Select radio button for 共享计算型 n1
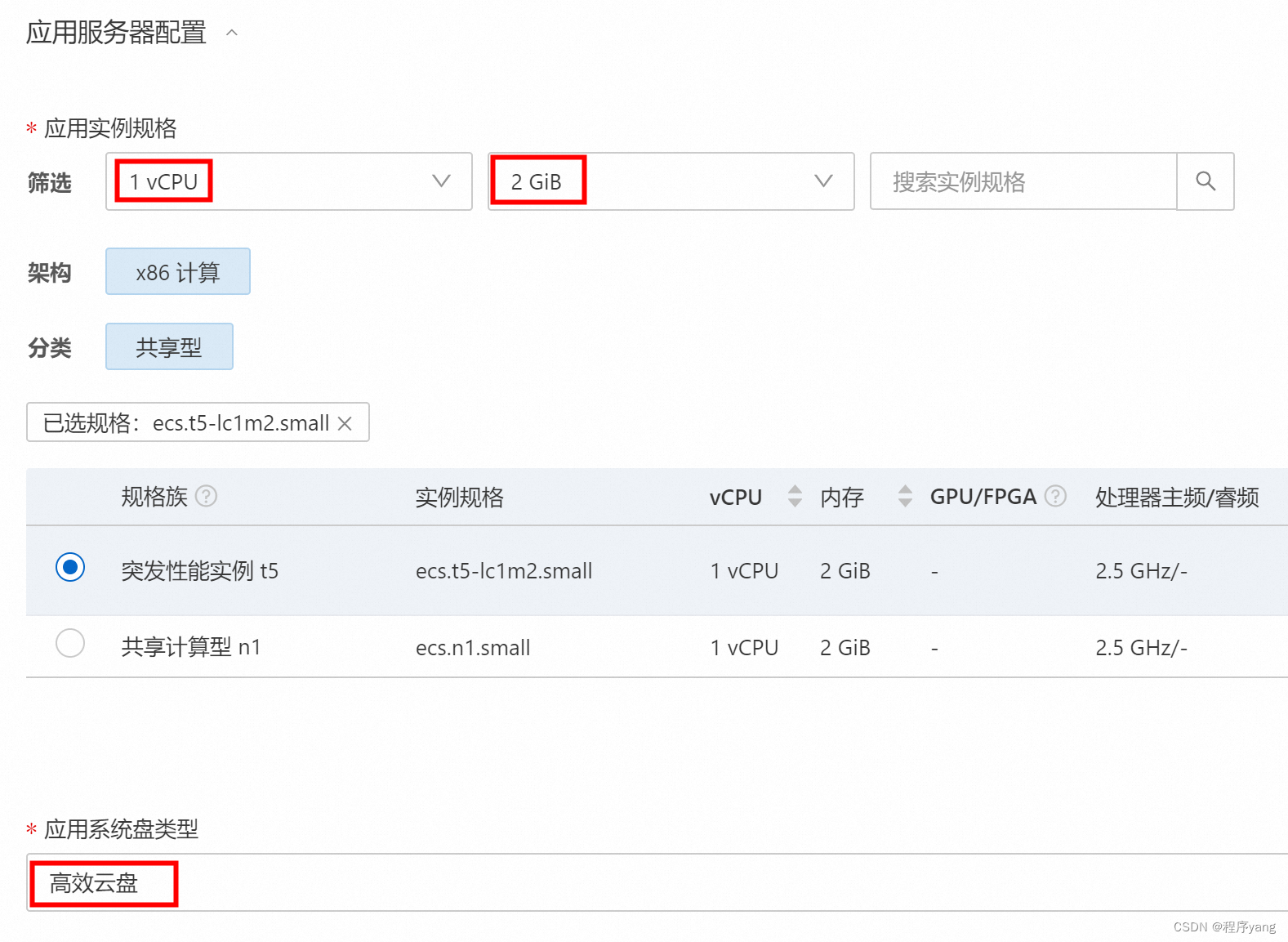Screen dimensions: 1288x942 click(70, 643)
